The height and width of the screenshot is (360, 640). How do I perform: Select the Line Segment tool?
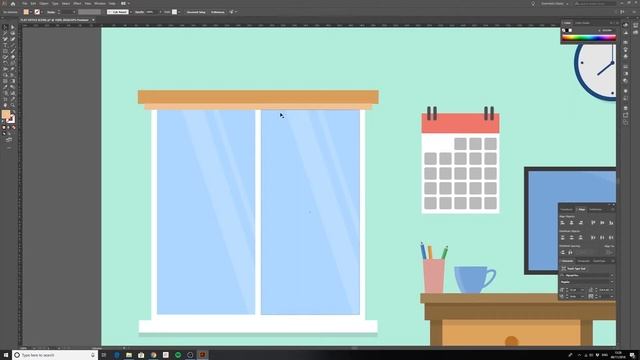[13, 44]
